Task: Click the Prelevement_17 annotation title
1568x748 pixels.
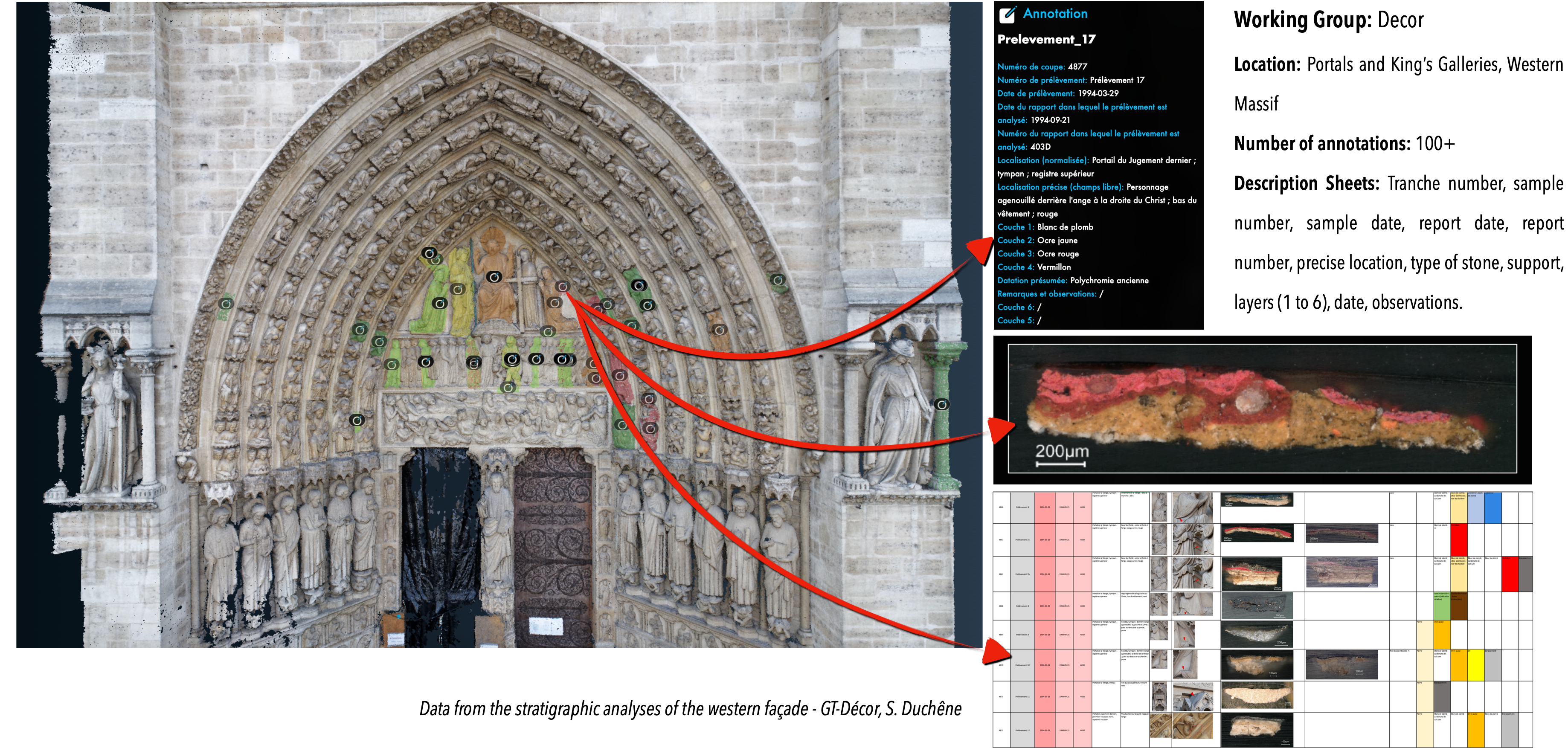Action: 1046,40
